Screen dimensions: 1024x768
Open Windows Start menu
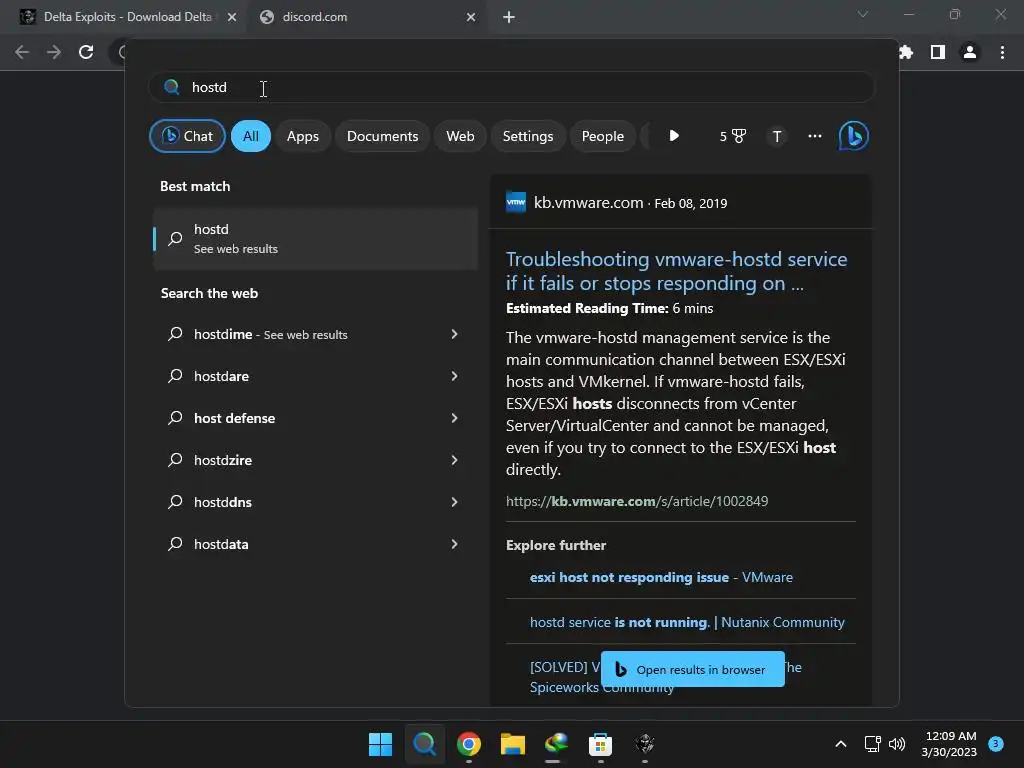coord(380,744)
